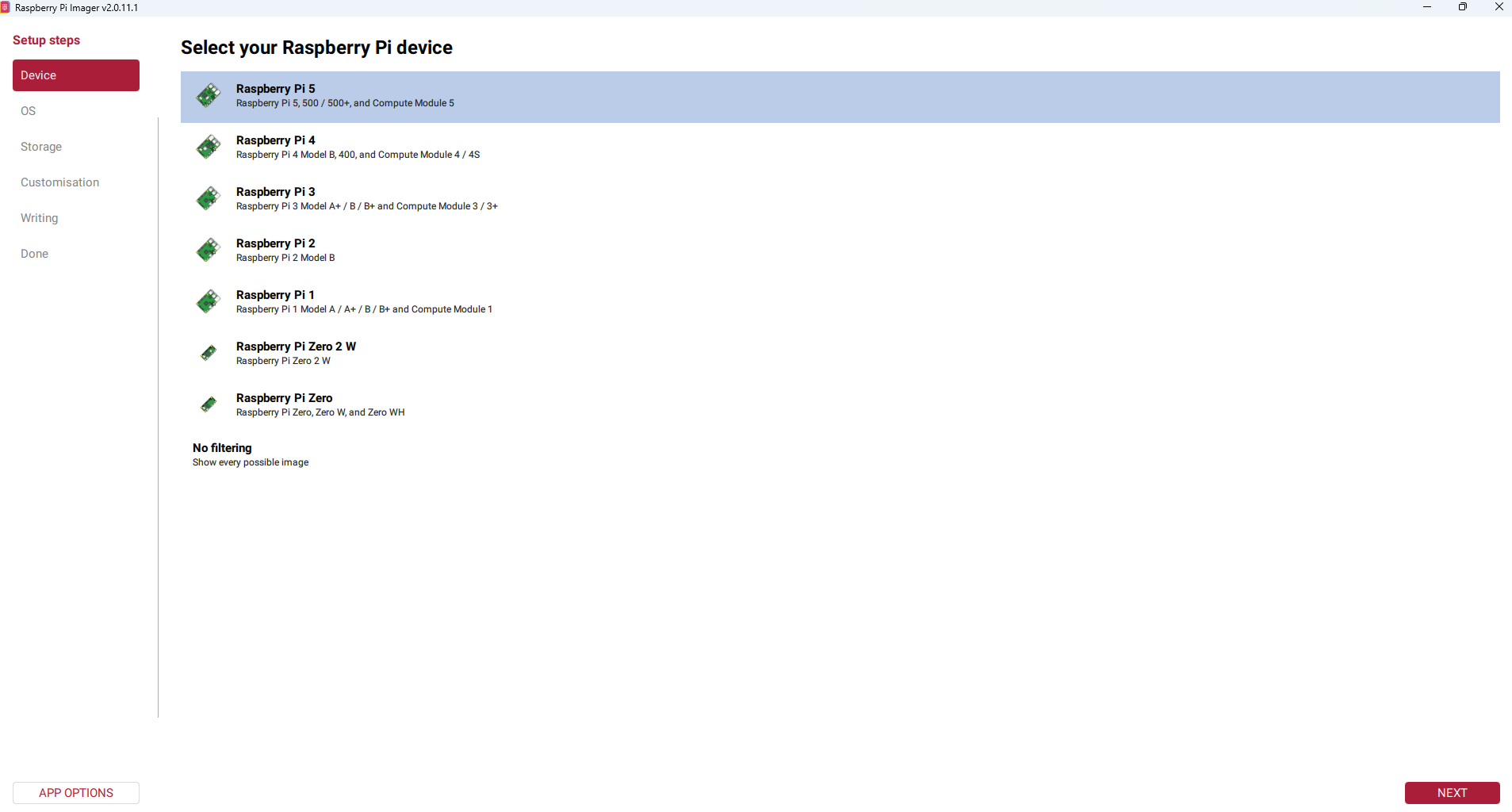Screen dimensions: 1512x812
Task: Click the 'Setup steps' heading
Action: point(46,40)
